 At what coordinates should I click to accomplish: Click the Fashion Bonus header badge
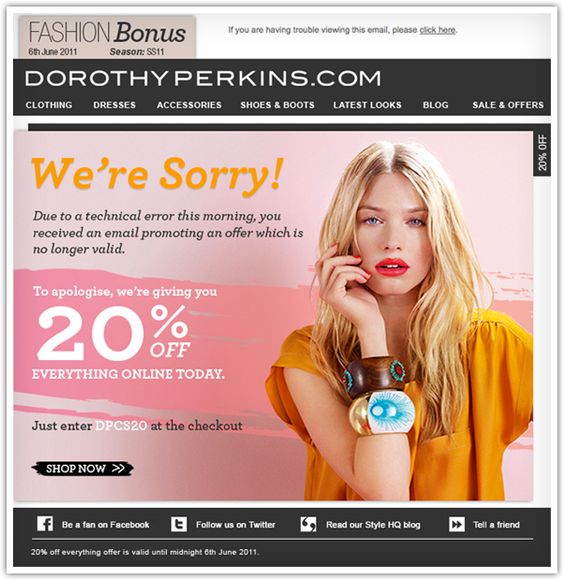107,37
